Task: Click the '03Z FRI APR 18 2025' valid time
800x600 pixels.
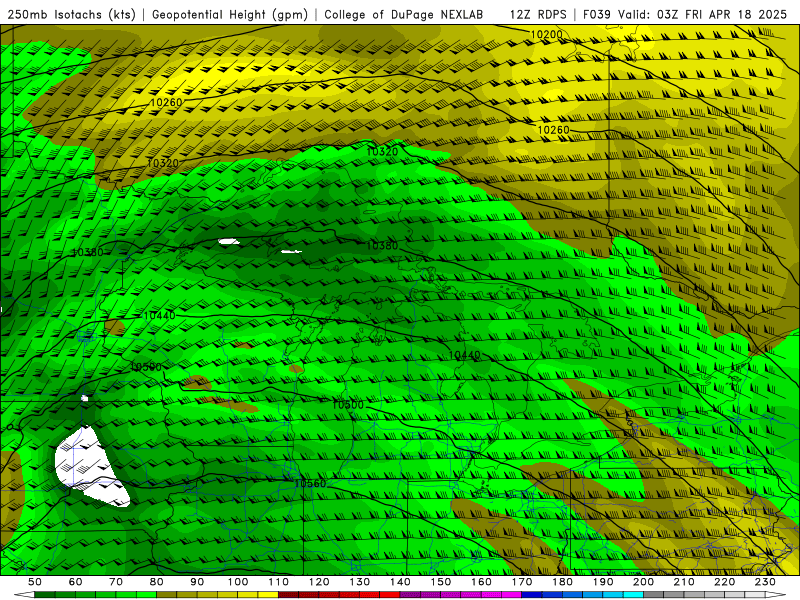Action: (722, 15)
